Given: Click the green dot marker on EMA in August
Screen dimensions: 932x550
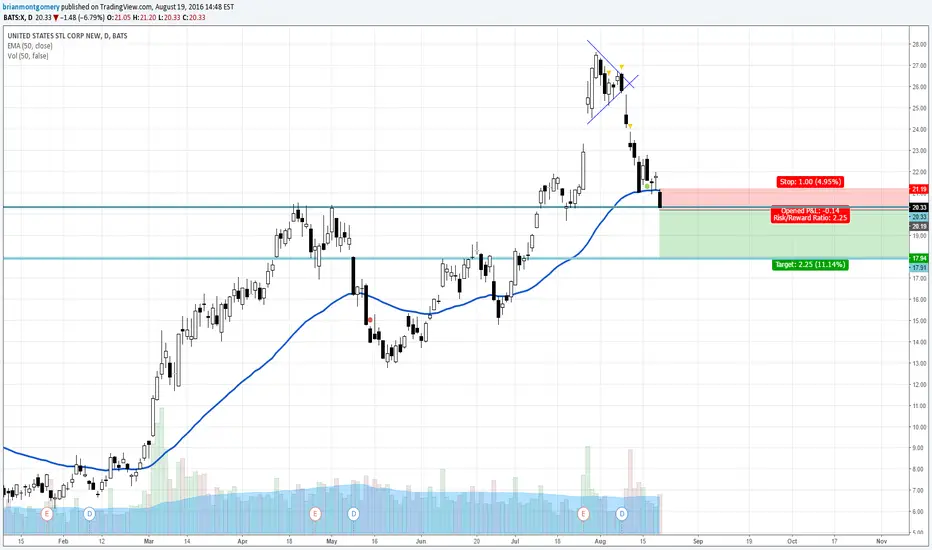Looking at the screenshot, I should pyautogui.click(x=647, y=186).
